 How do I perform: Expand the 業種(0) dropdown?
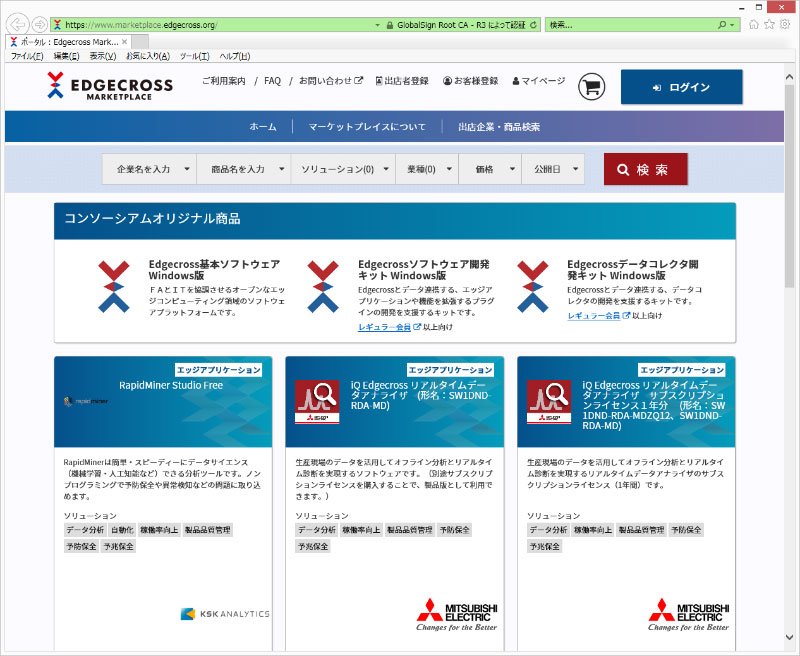pos(427,169)
